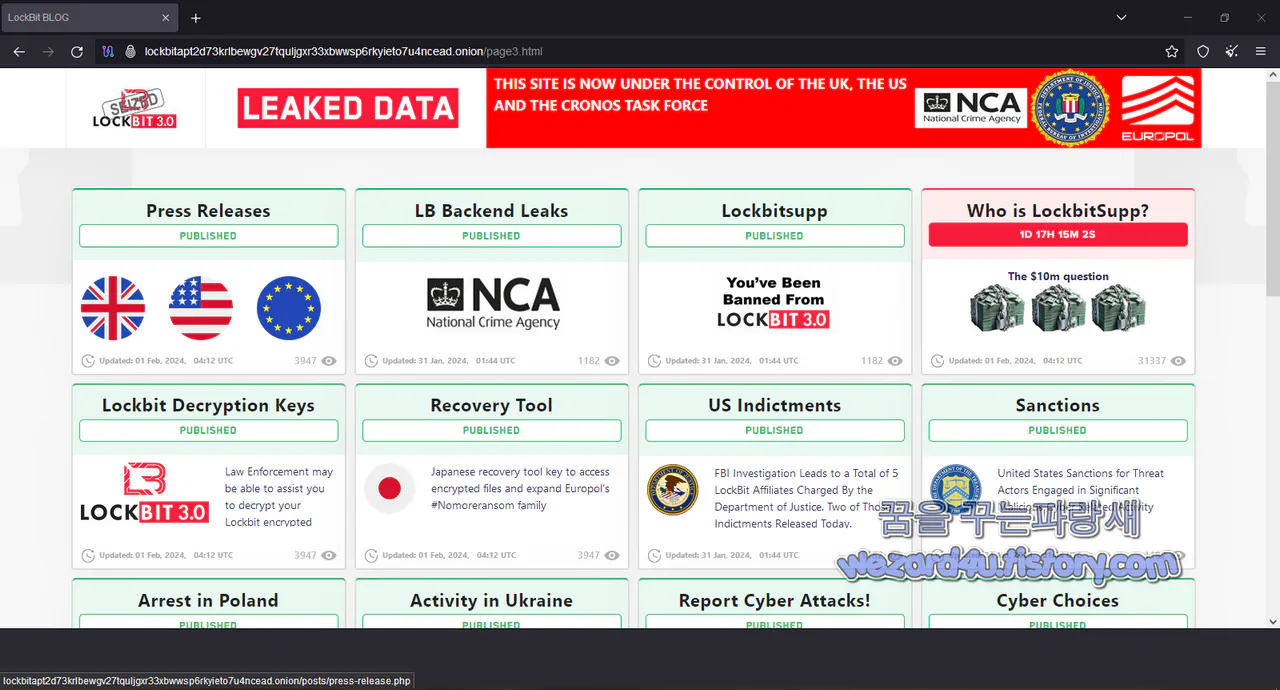Click PUBLISHED under Recovery Tool

click(x=491, y=430)
